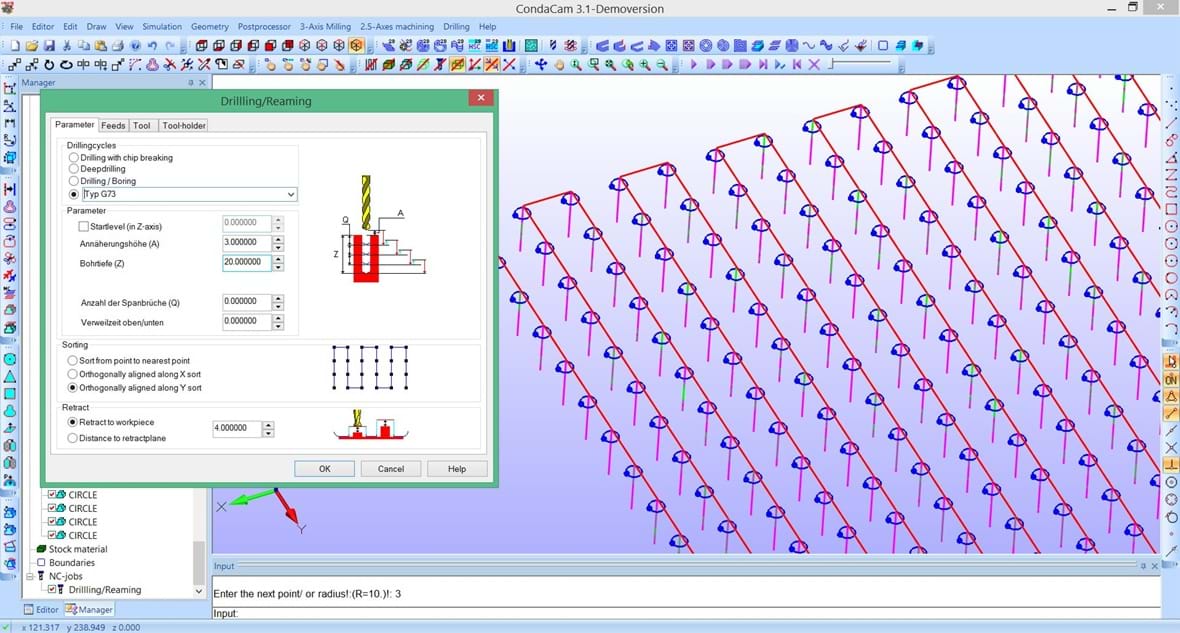Viewport: 1180px width, 633px height.
Task: Click the Manager tree scroll-down arrow
Action: [199, 592]
